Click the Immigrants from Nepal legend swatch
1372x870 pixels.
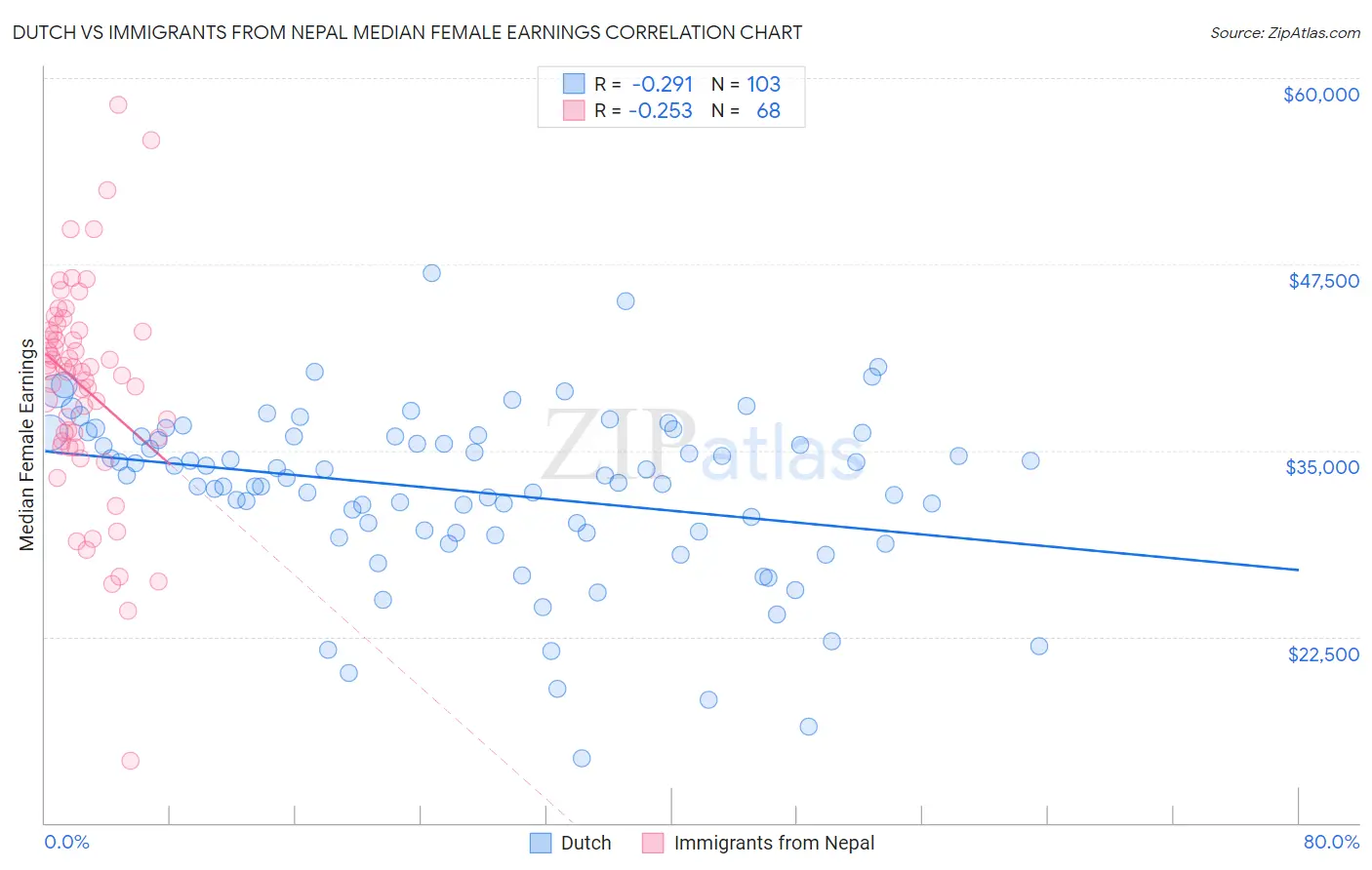pos(653,843)
